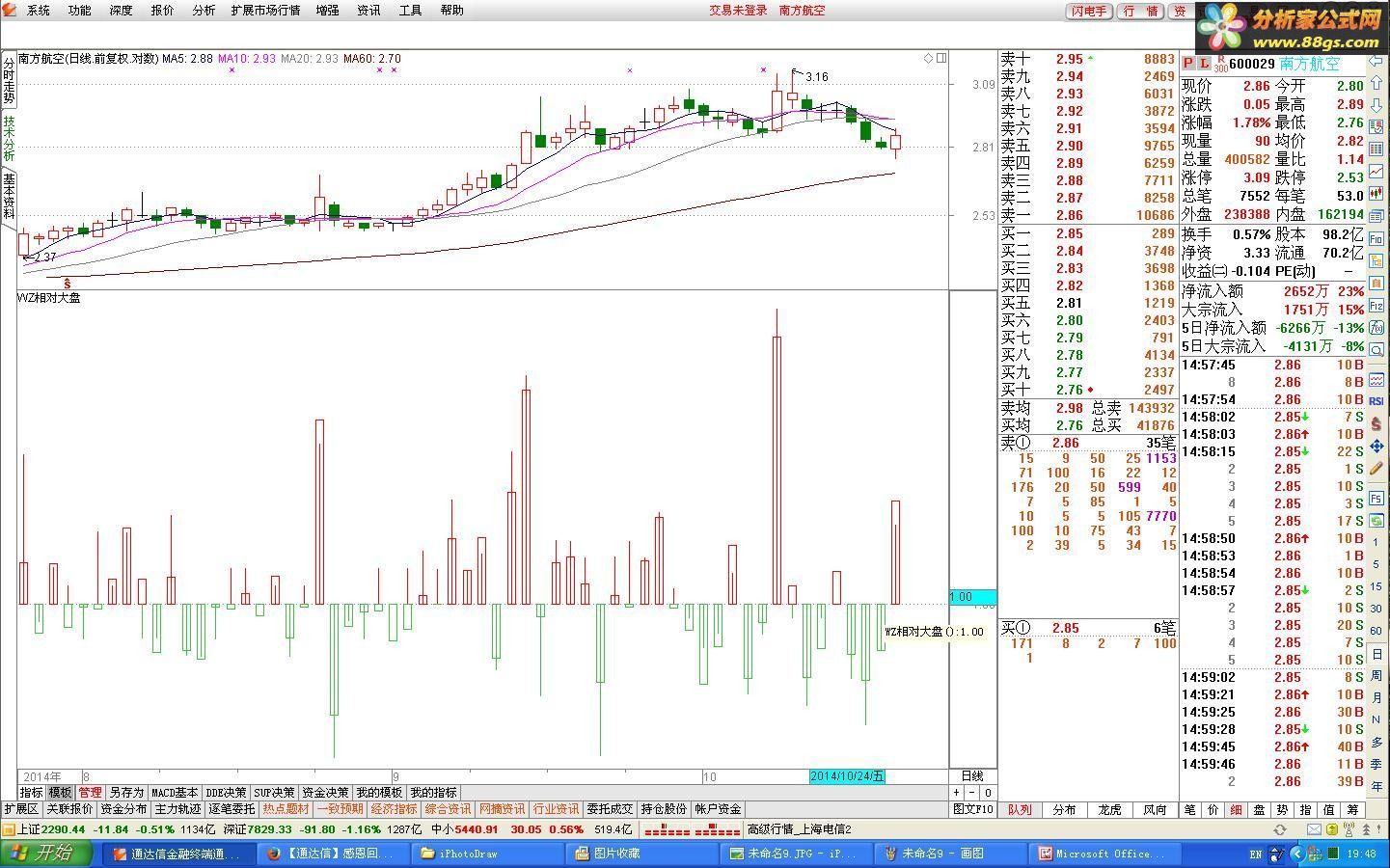Open the 主力轨迹 tab
1390x868 pixels.
(177, 809)
